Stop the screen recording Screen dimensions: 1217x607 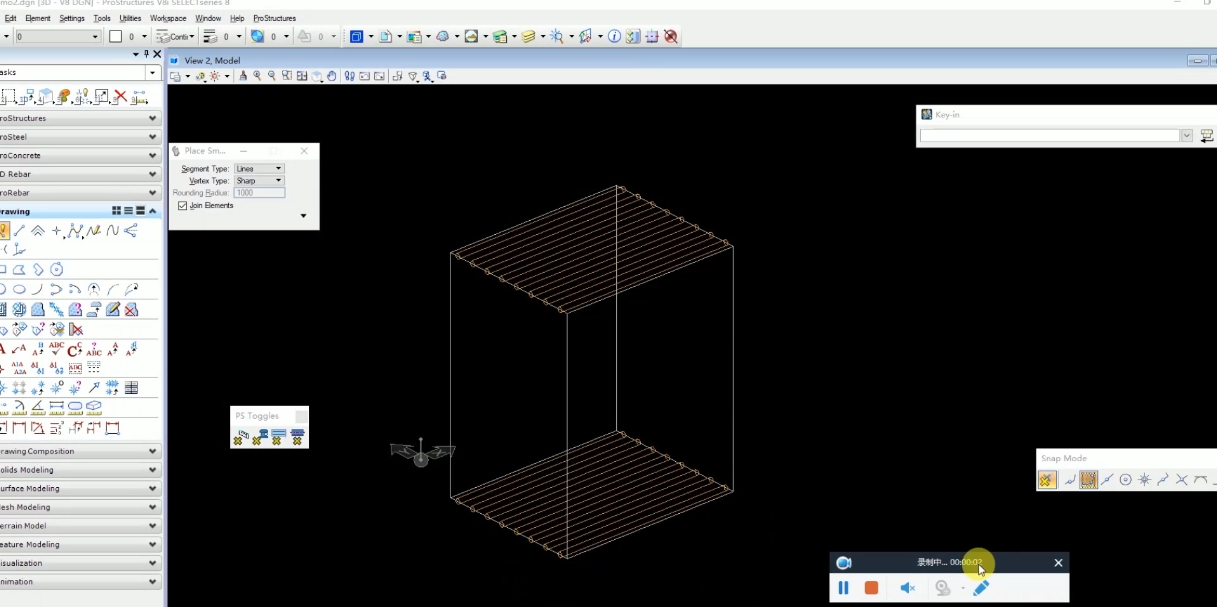point(871,588)
